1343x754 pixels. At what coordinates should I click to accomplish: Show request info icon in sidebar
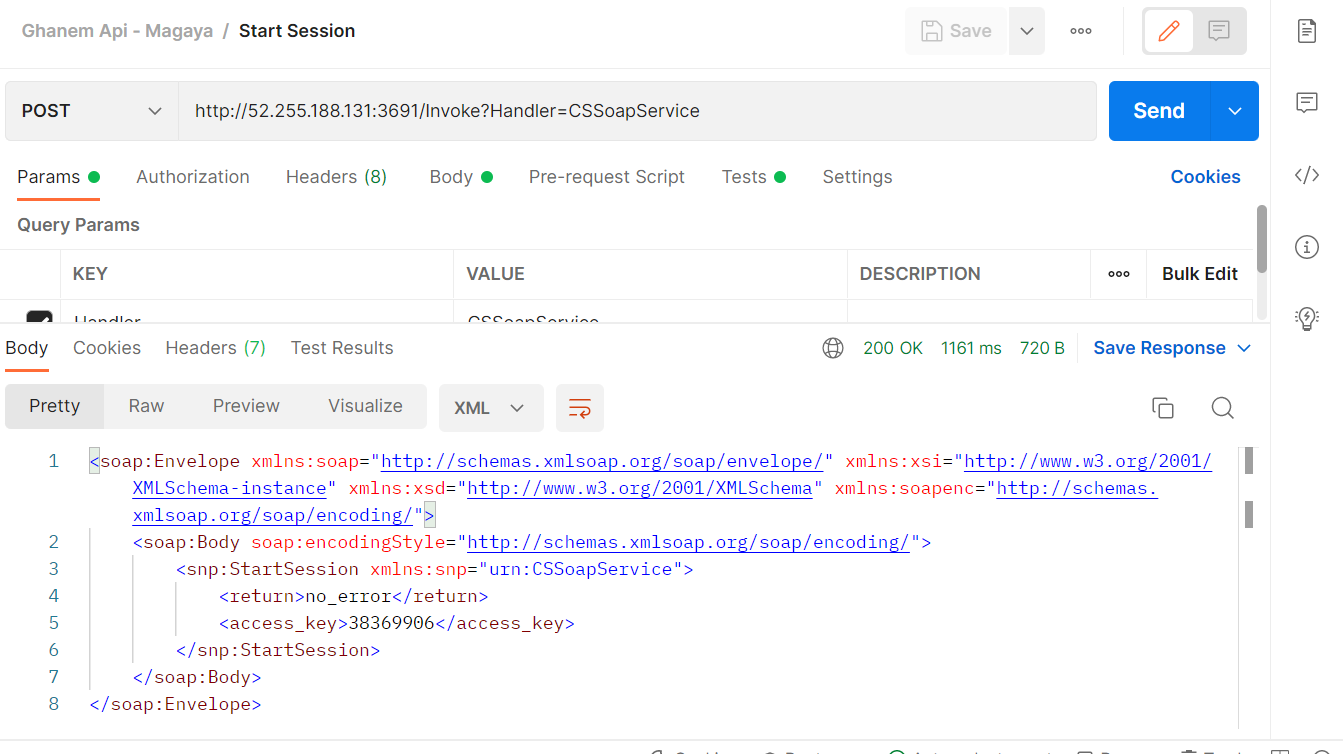[x=1306, y=247]
